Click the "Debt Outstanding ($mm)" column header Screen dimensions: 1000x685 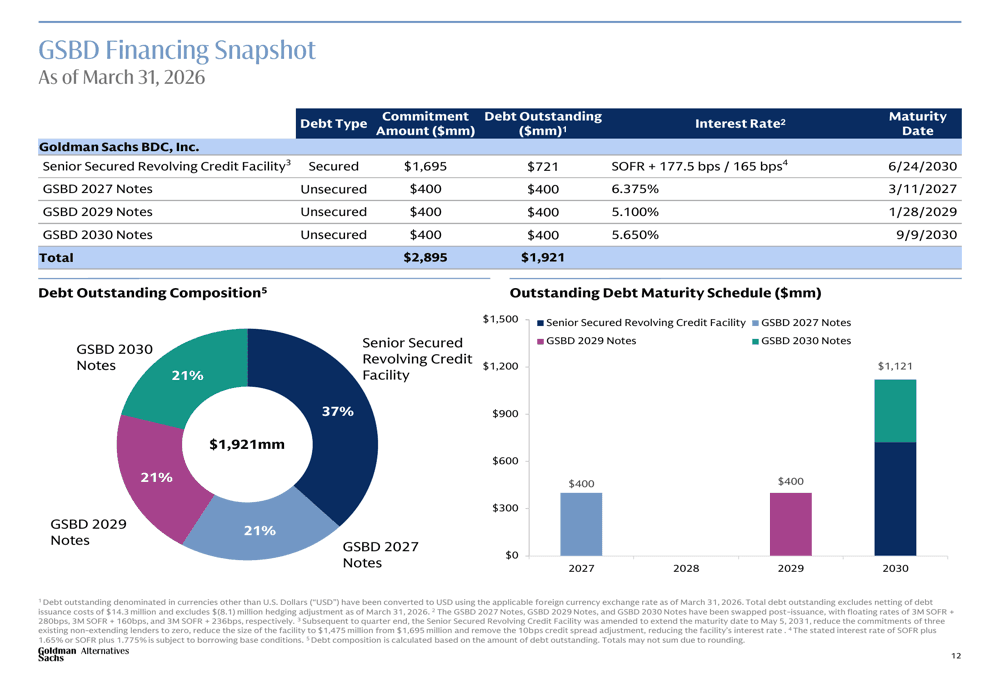tap(543, 123)
